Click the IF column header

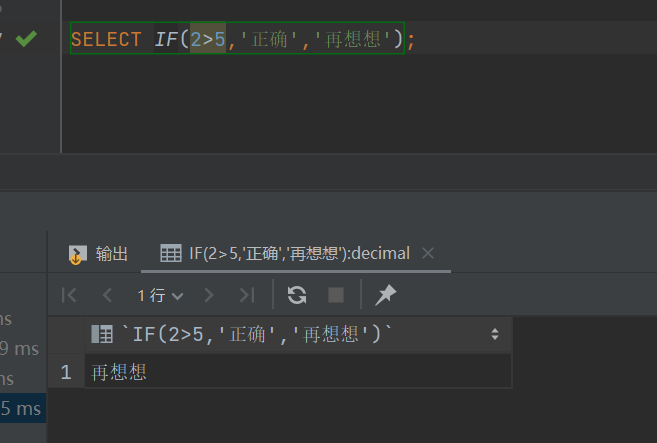click(257, 335)
